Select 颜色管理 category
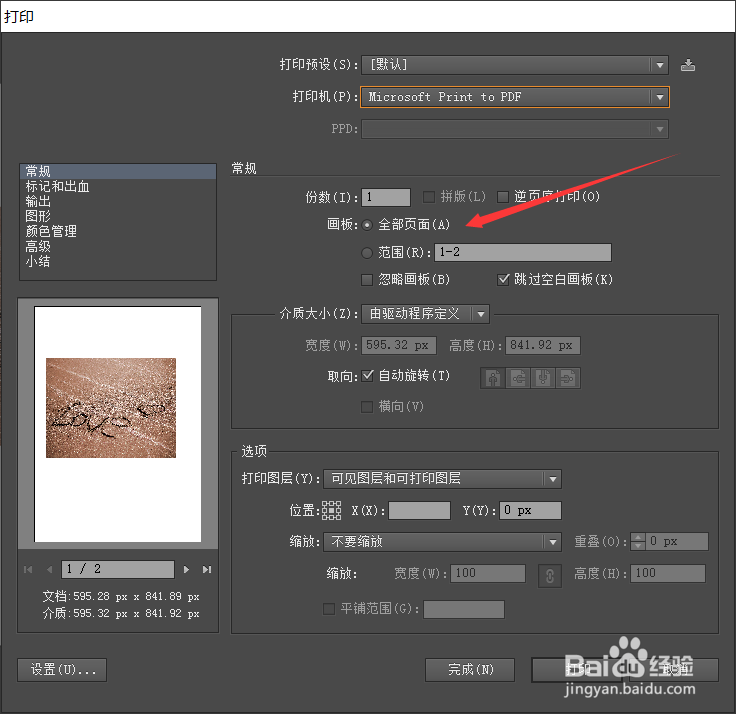The width and height of the screenshot is (736, 714). click(118, 231)
